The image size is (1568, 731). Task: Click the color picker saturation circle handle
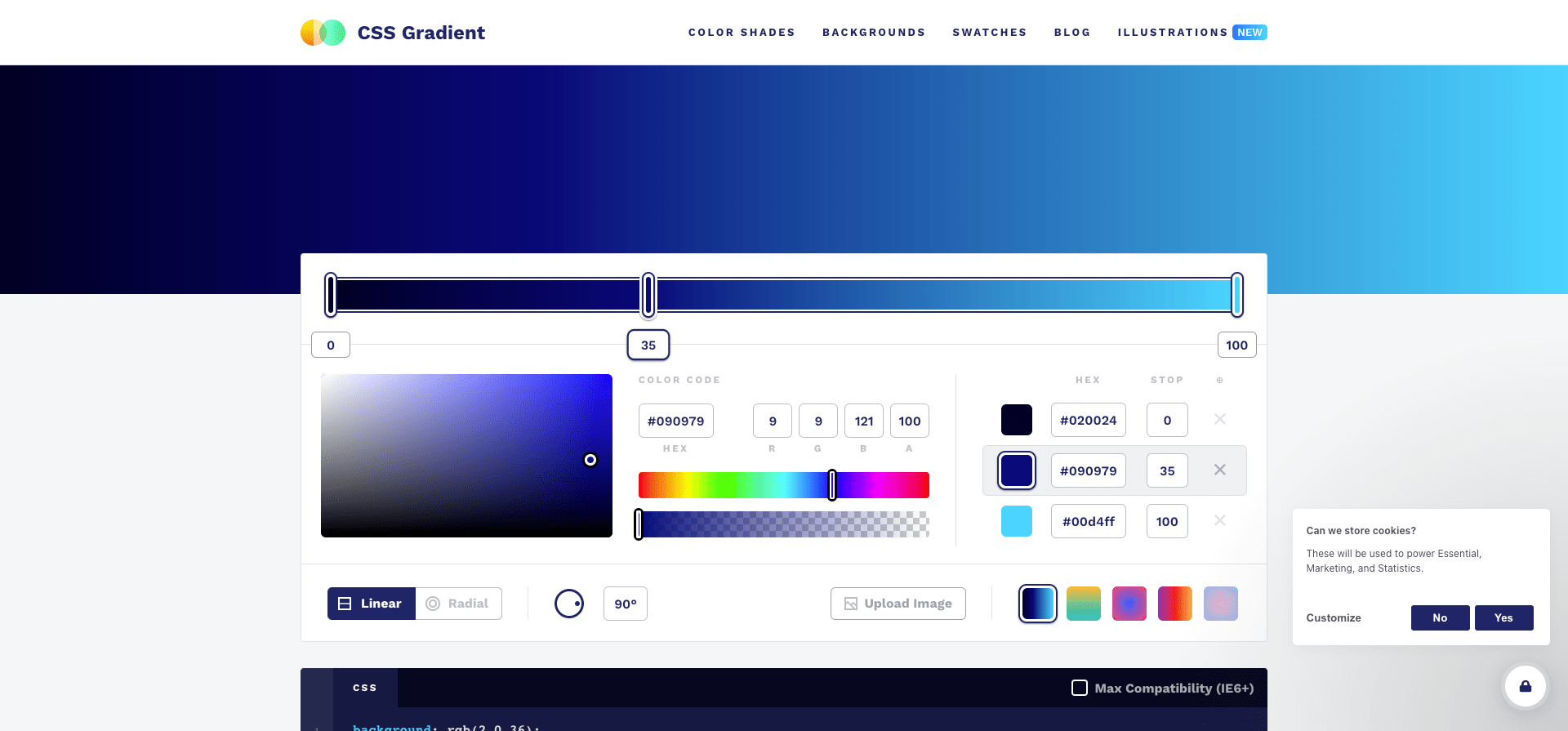click(x=590, y=460)
